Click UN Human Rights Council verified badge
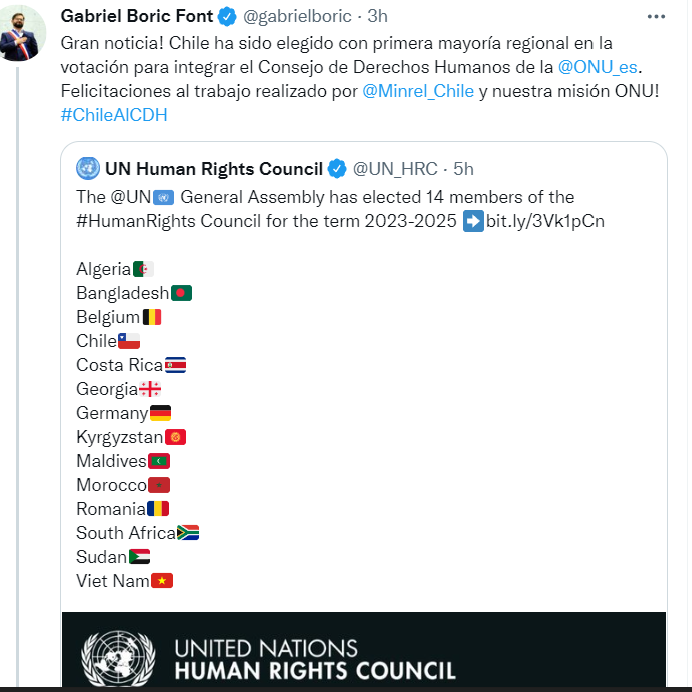 [338, 169]
